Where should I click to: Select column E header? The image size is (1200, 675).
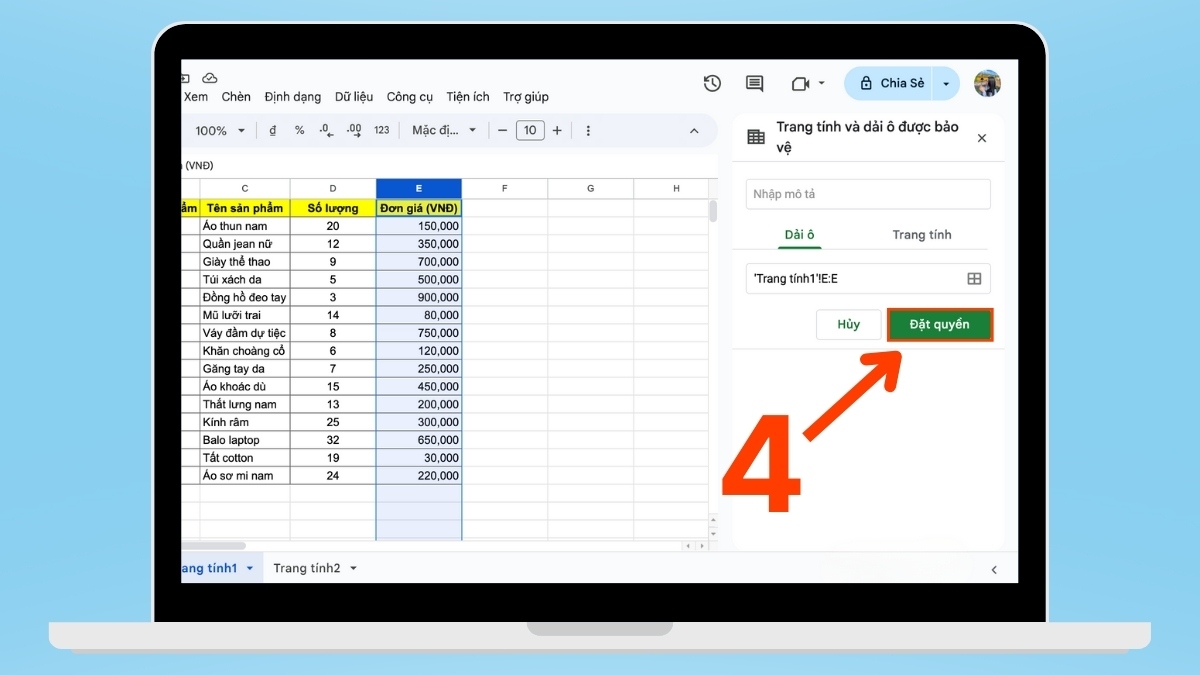pyautogui.click(x=419, y=189)
